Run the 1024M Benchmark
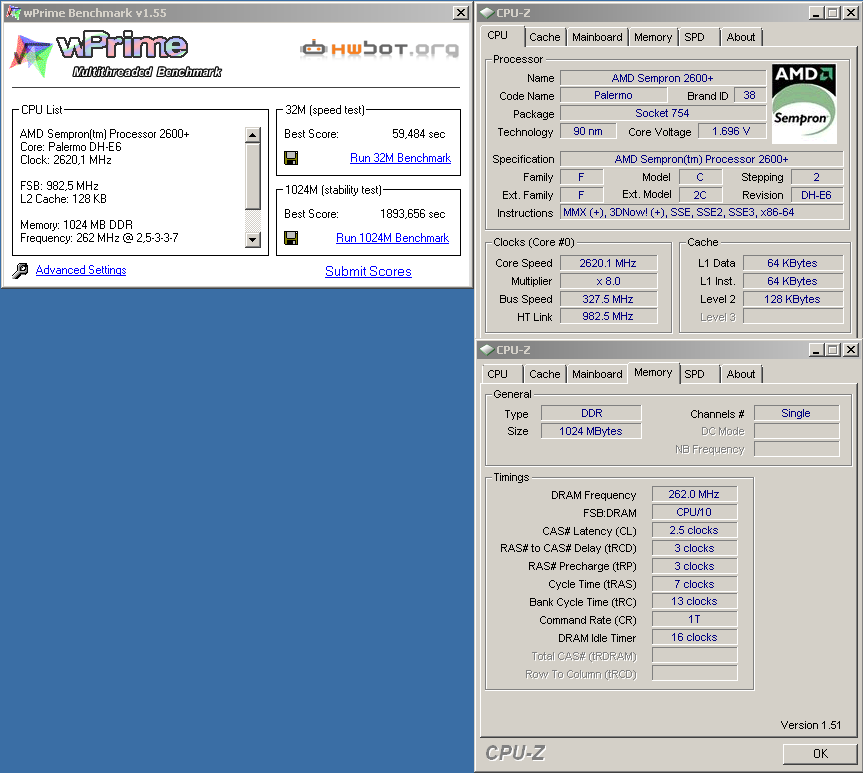 coord(392,238)
